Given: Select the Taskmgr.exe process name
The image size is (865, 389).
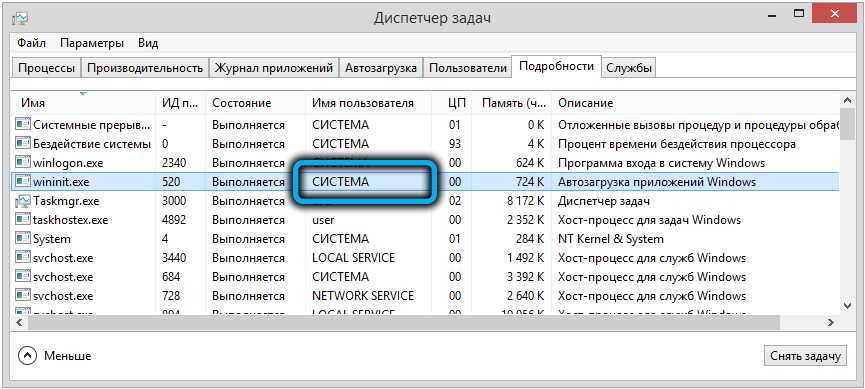Looking at the screenshot, I should 66,201.
